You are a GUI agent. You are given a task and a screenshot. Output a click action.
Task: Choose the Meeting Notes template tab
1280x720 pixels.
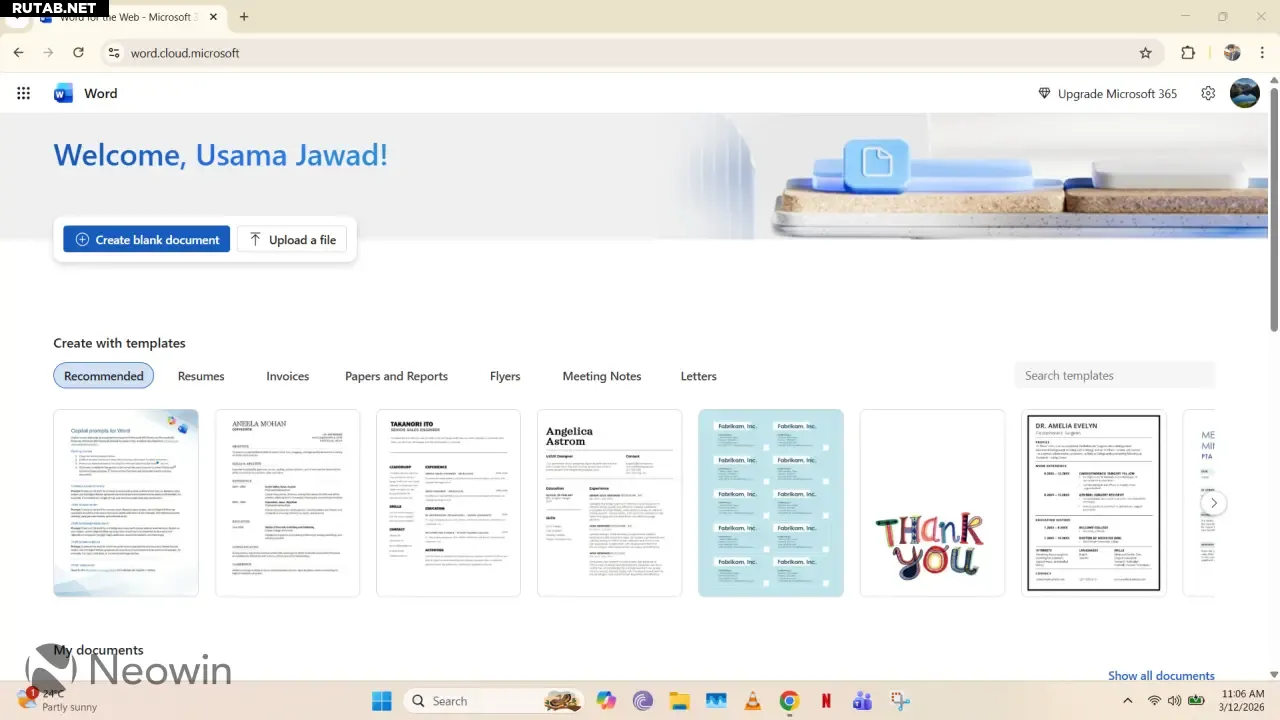tap(601, 376)
